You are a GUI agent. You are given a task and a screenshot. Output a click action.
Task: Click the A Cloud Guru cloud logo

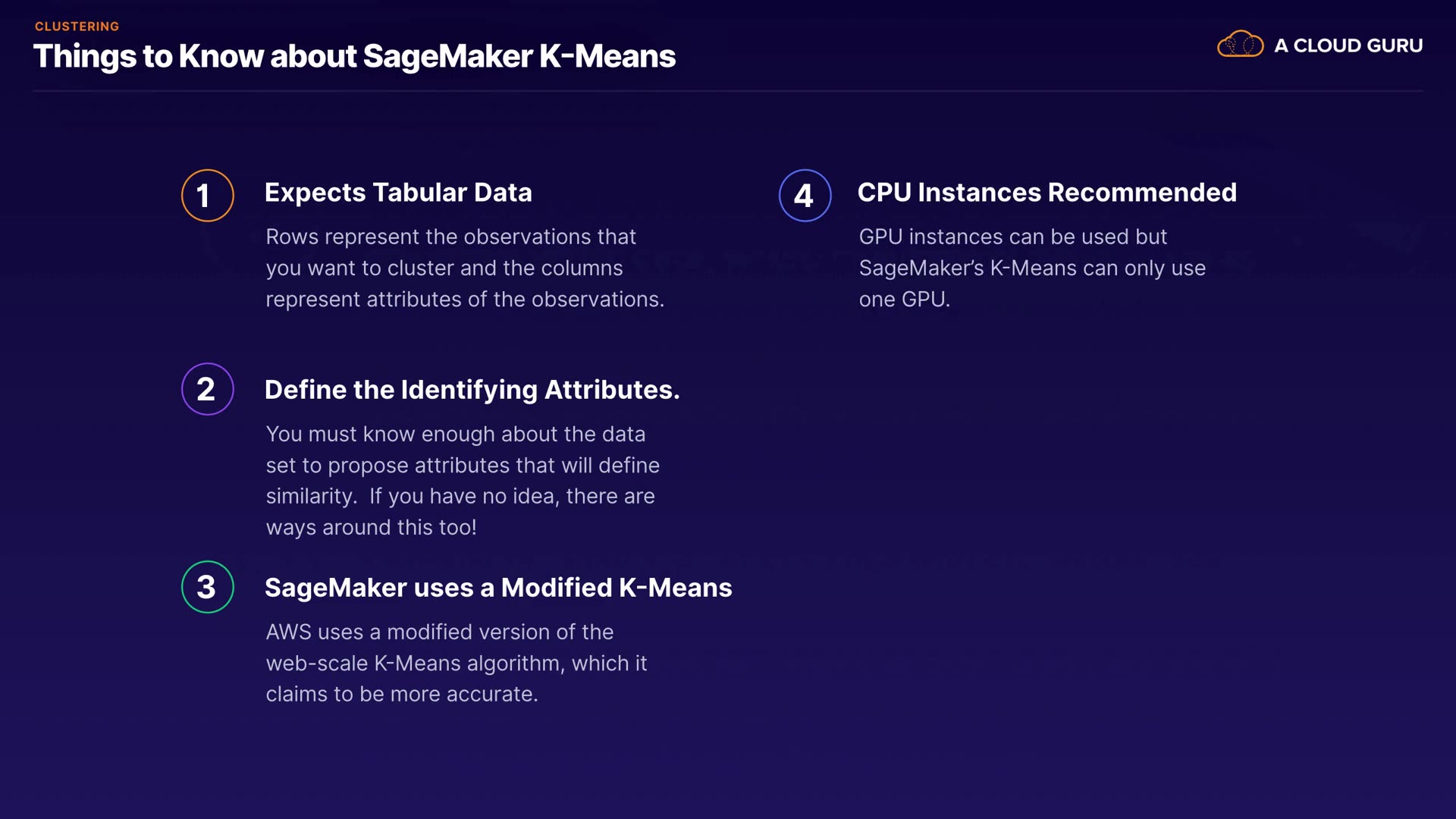[1240, 45]
